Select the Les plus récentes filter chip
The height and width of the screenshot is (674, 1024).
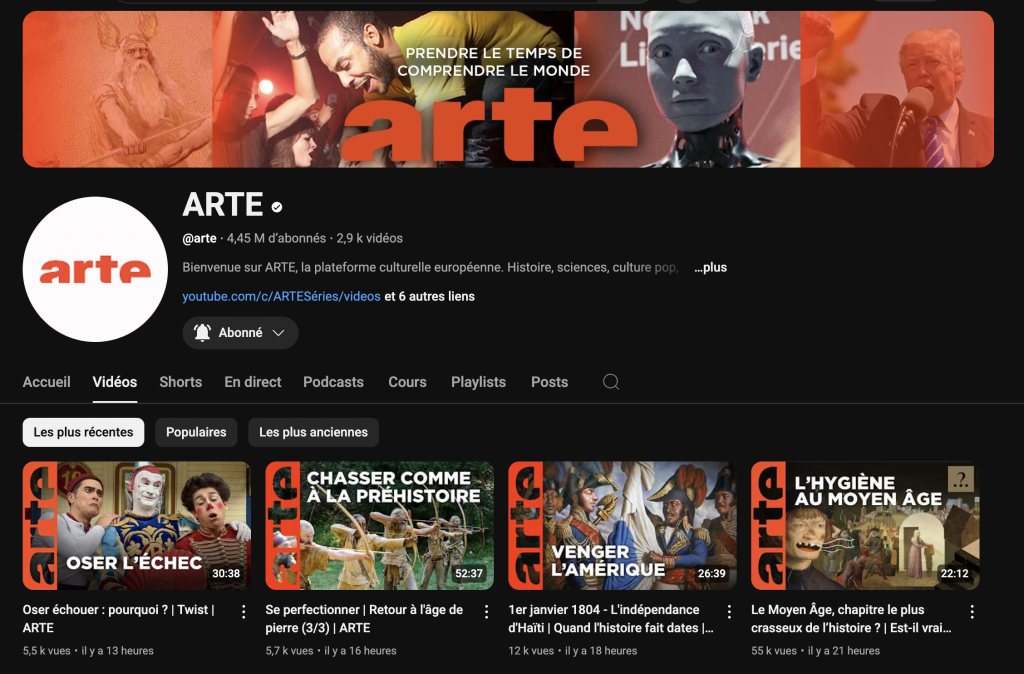click(83, 432)
